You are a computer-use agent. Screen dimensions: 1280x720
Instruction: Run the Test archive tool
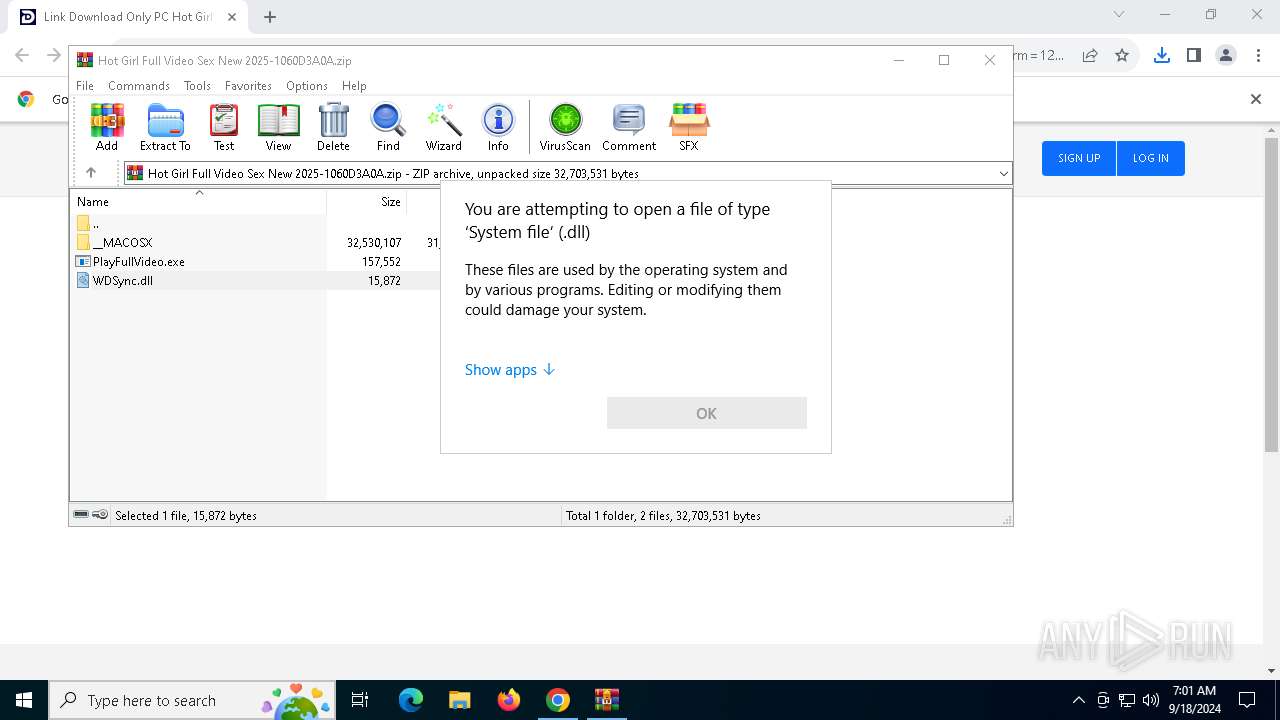pyautogui.click(x=224, y=127)
